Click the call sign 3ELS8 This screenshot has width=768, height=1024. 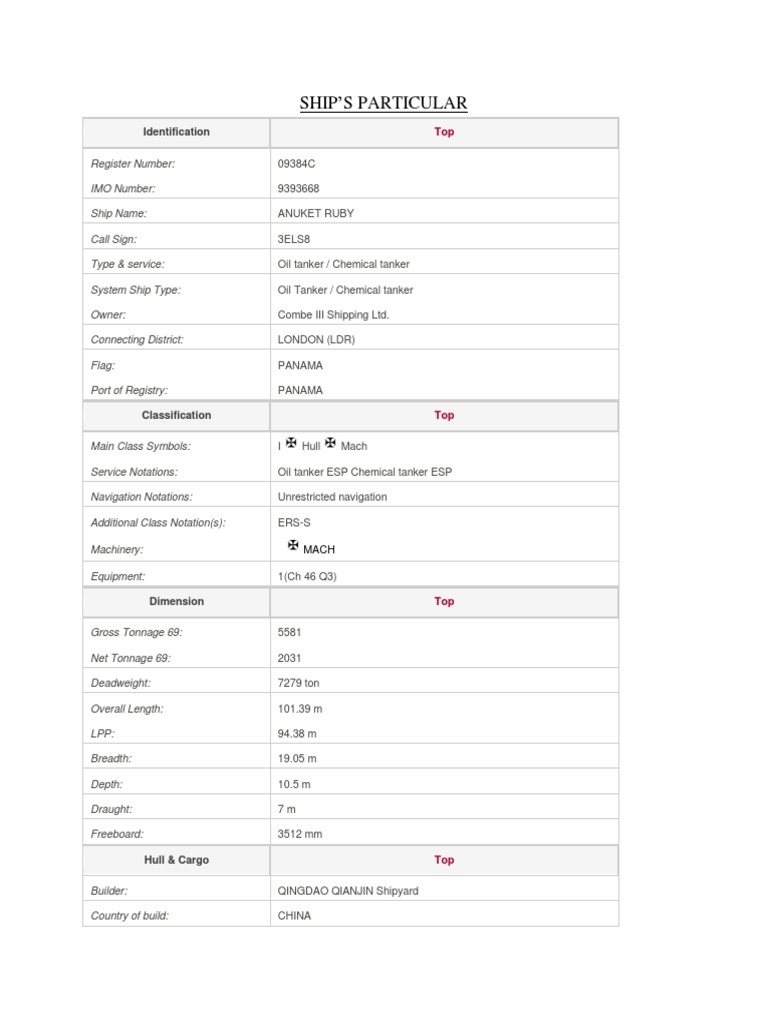point(294,239)
